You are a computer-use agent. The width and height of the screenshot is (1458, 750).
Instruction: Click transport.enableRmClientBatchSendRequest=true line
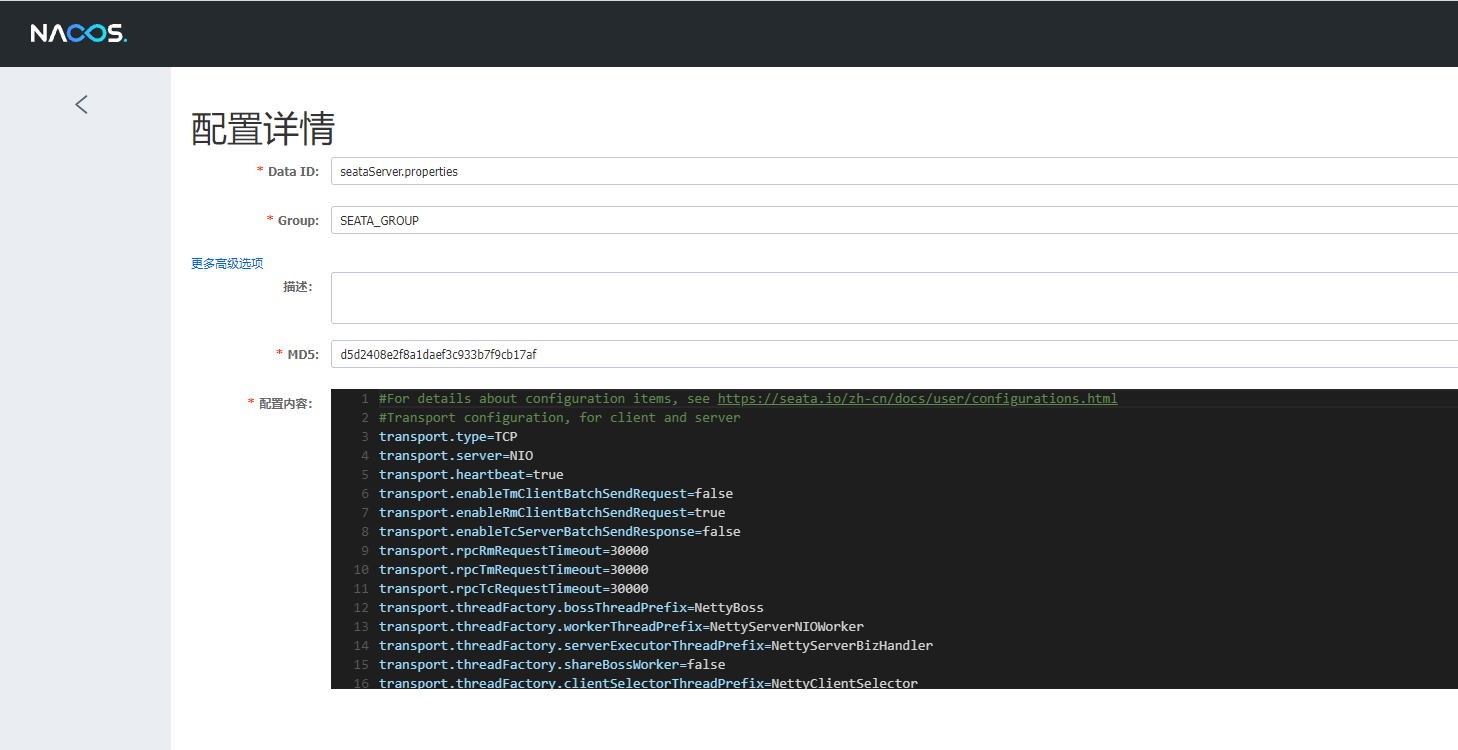552,513
